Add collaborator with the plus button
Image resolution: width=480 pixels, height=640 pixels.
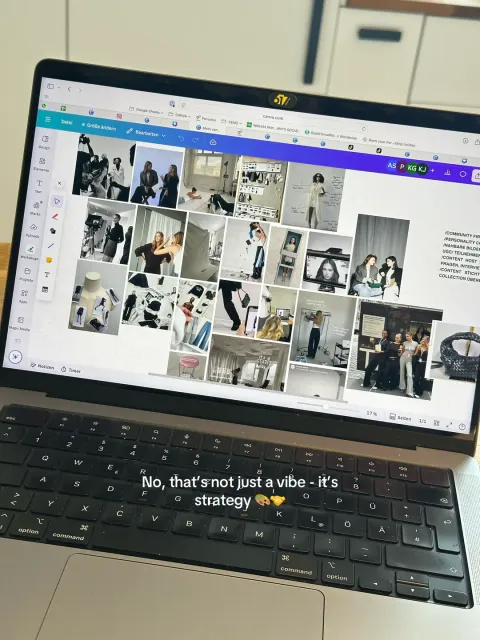click(x=433, y=171)
